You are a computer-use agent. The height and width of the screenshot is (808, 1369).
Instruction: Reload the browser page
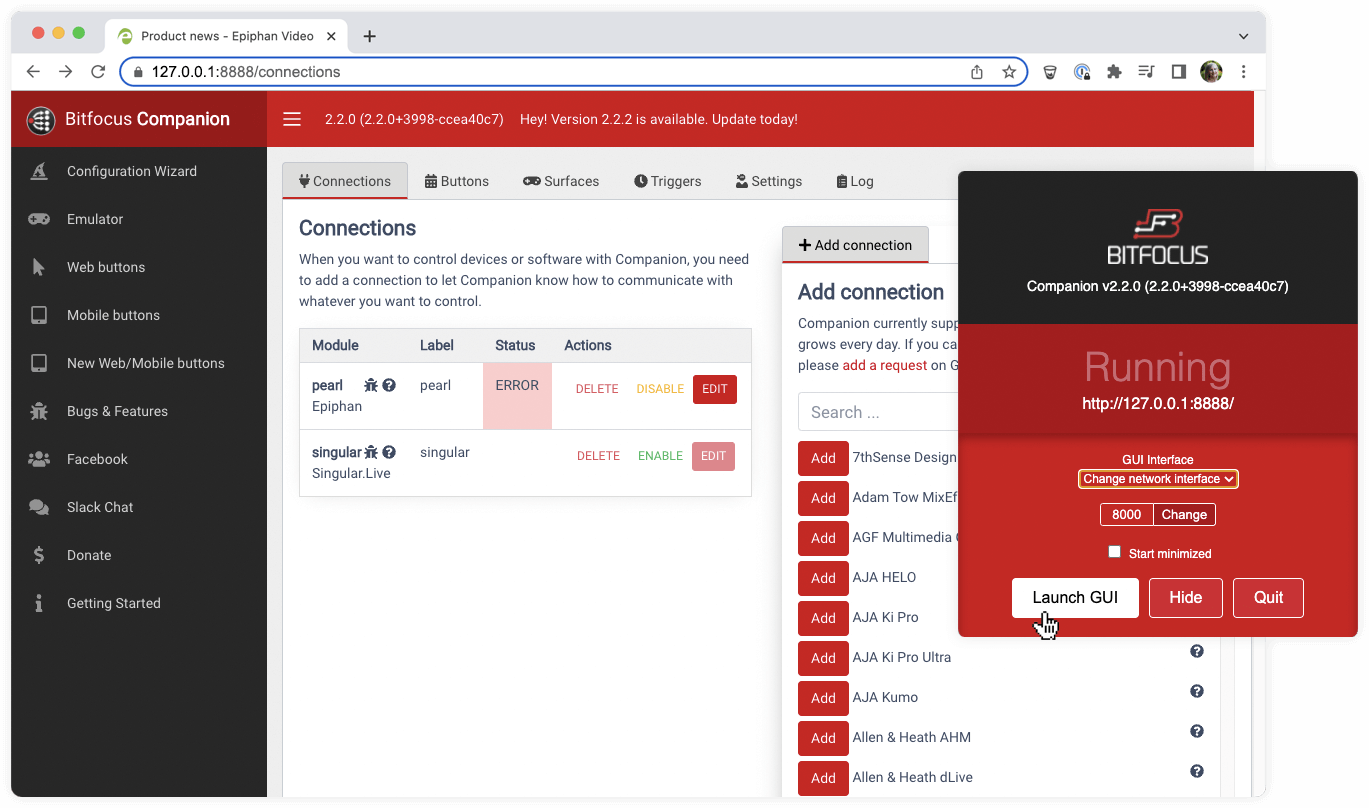point(98,72)
